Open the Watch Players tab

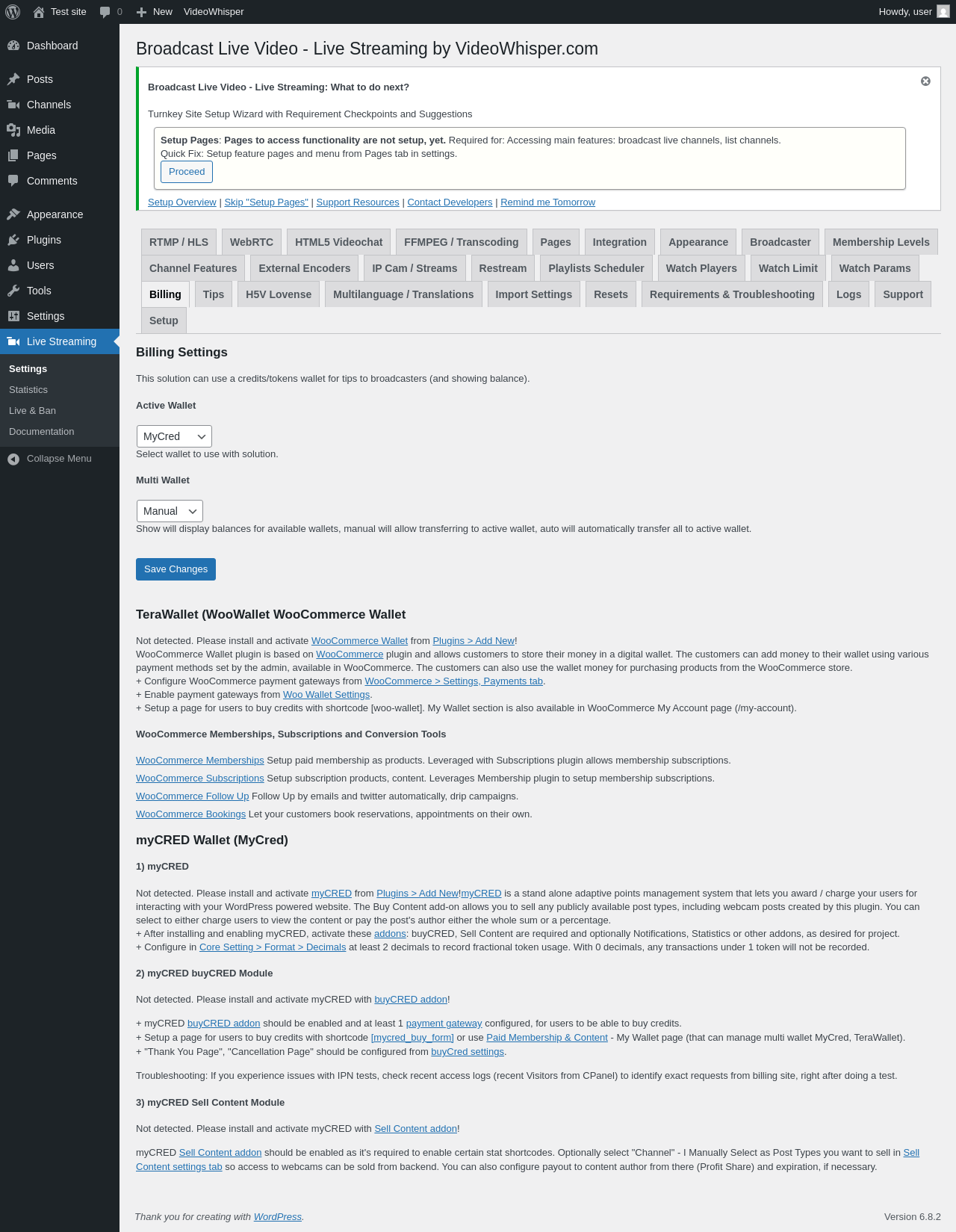pyautogui.click(x=701, y=268)
